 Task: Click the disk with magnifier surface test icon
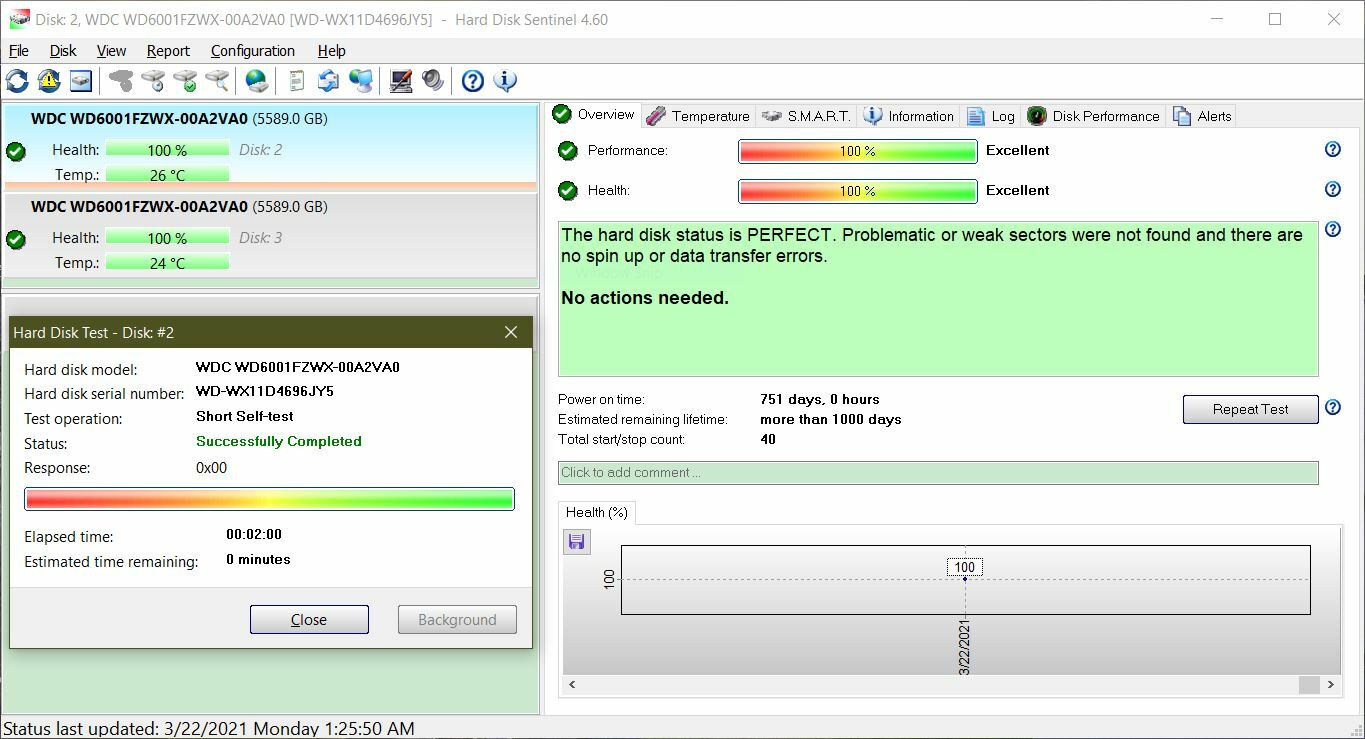pos(217,81)
